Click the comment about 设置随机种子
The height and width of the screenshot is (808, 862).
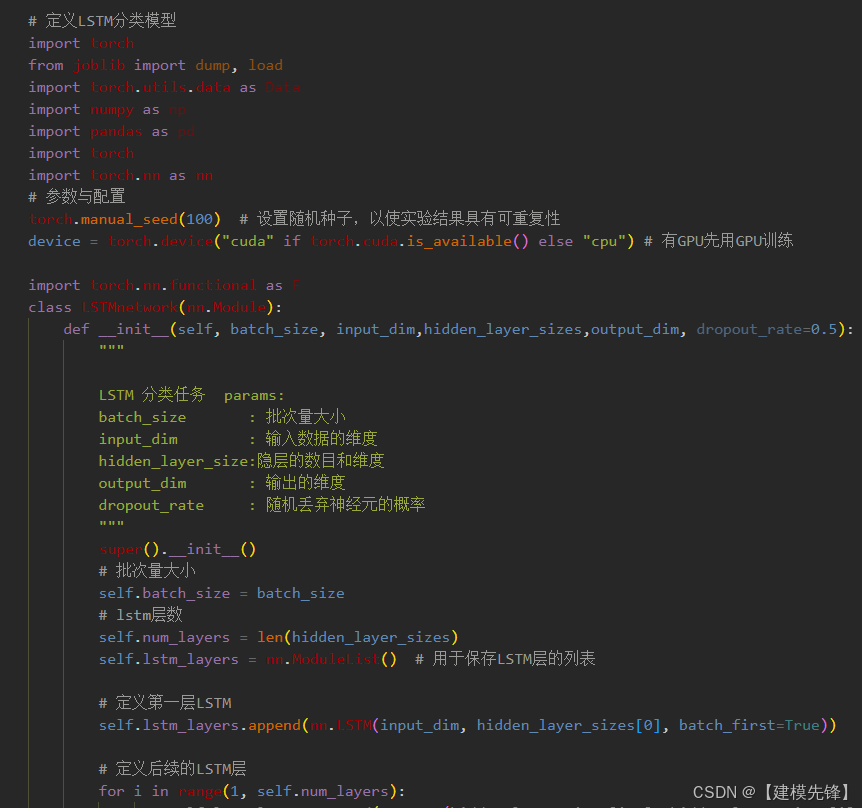pos(400,219)
